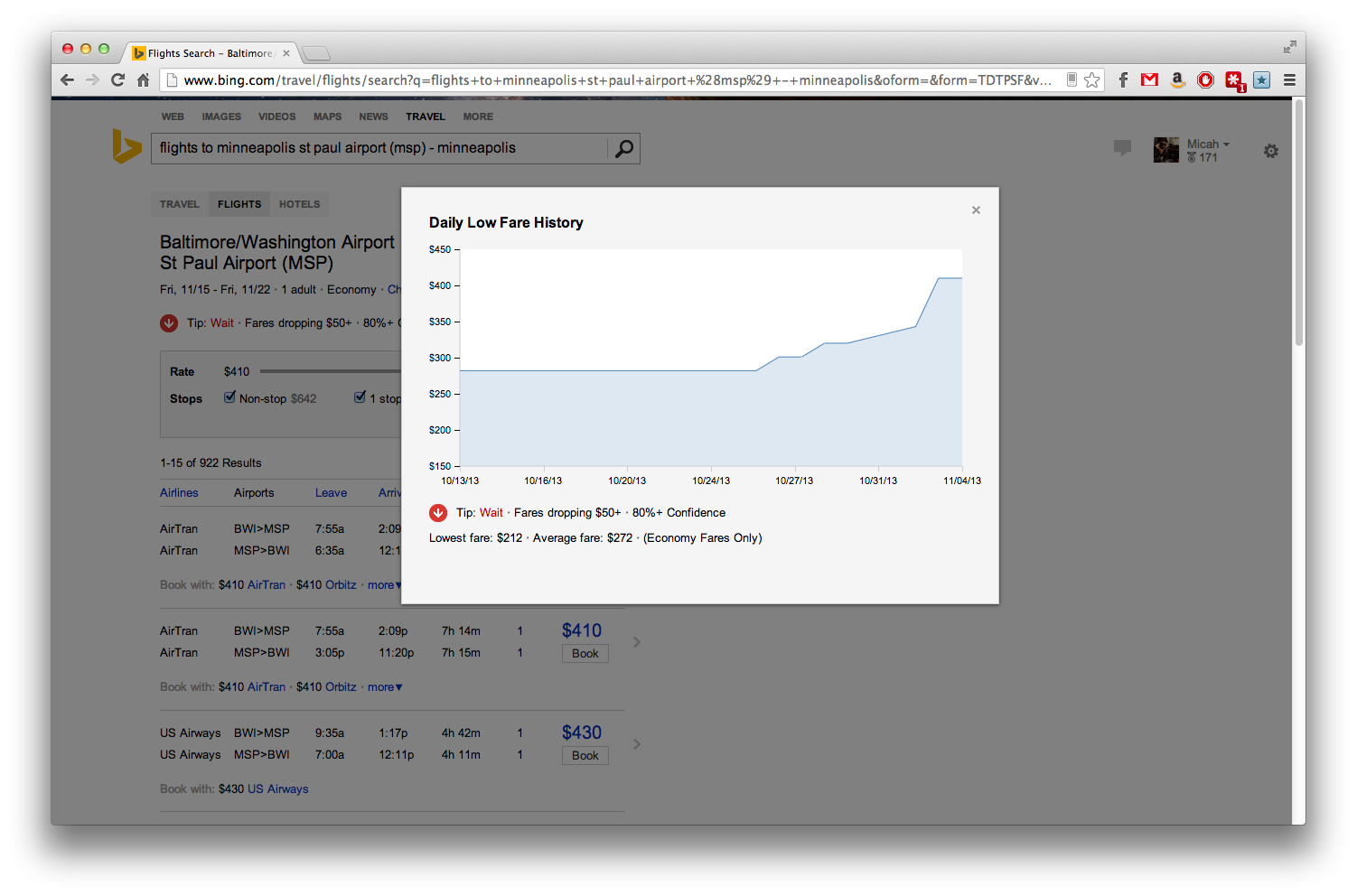Toggle the 1 stop checkbox
This screenshot has height=896, width=1357.
coord(360,397)
